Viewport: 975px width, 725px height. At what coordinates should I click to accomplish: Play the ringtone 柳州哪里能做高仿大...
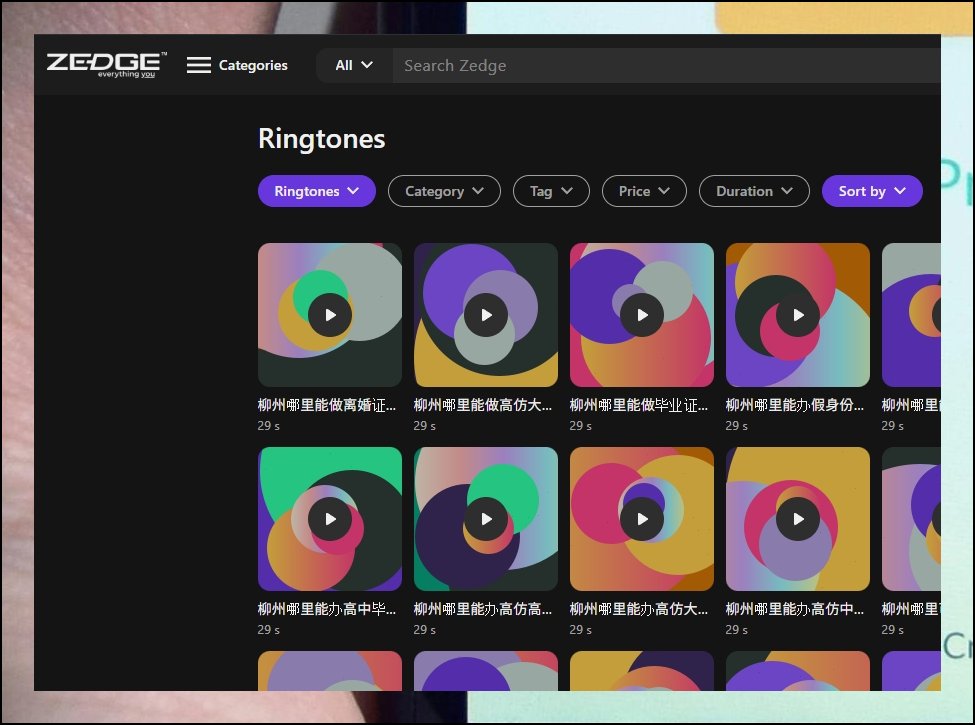coord(486,315)
